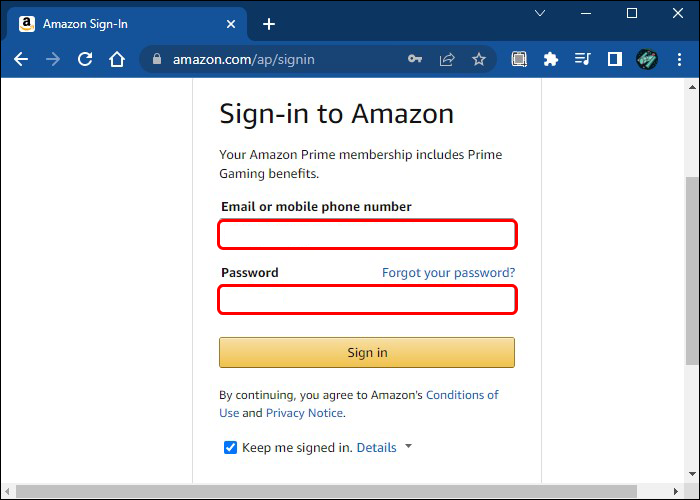
Task: Open the Extensions puzzle icon
Action: (x=550, y=59)
